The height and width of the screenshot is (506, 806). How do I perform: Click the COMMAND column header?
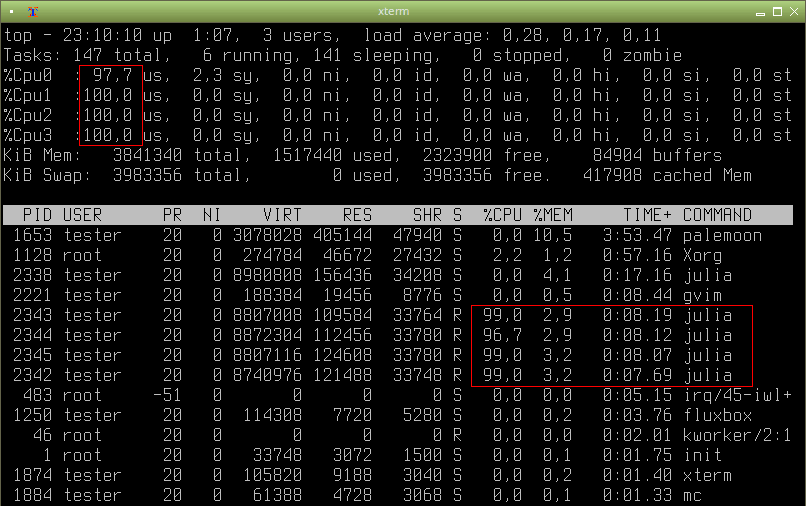(717, 215)
